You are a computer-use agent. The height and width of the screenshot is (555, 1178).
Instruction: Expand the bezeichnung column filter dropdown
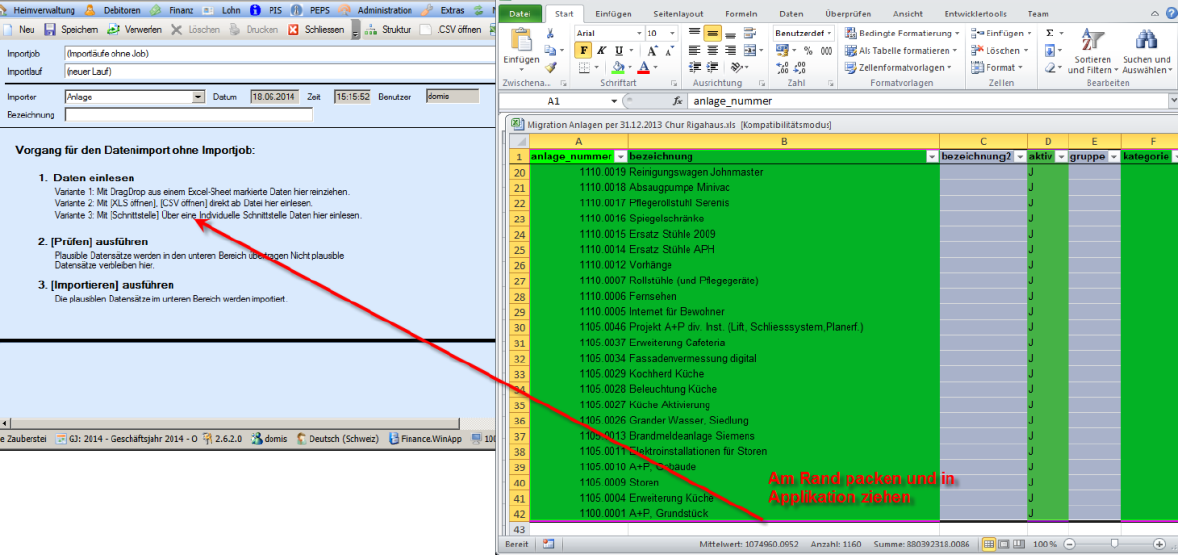[x=930, y=157]
